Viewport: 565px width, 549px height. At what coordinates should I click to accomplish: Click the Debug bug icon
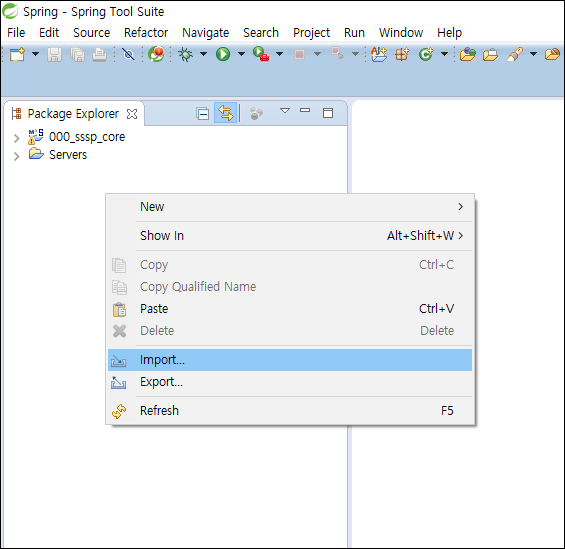[186, 54]
